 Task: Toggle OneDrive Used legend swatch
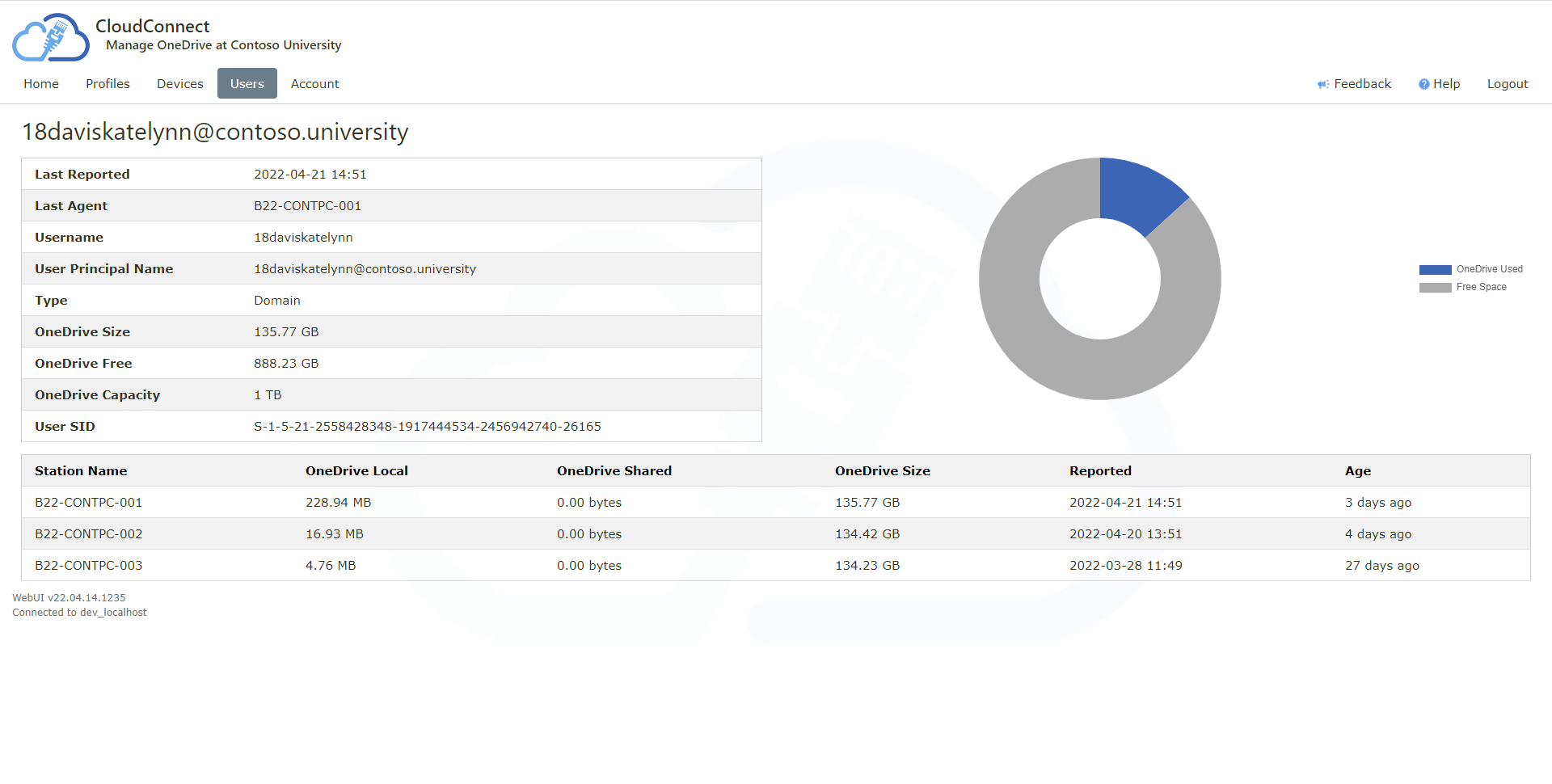1435,270
